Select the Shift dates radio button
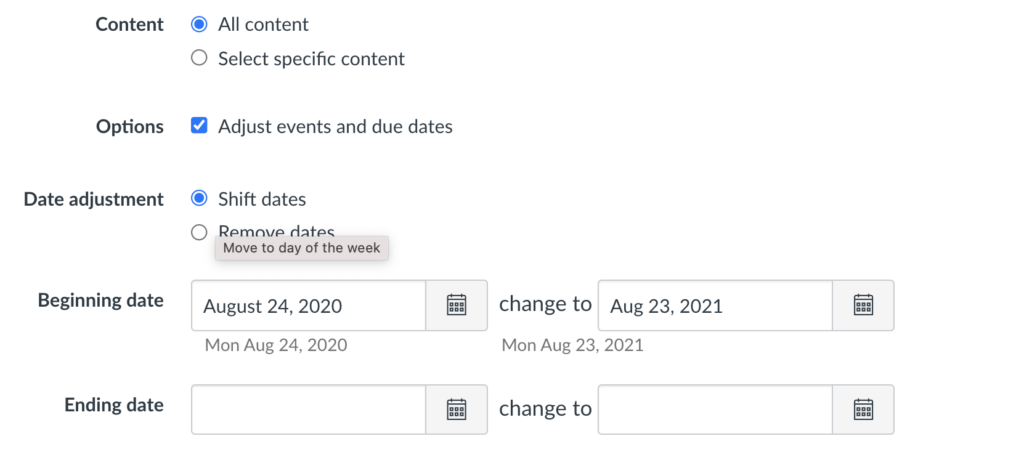1024x452 pixels. [x=199, y=198]
